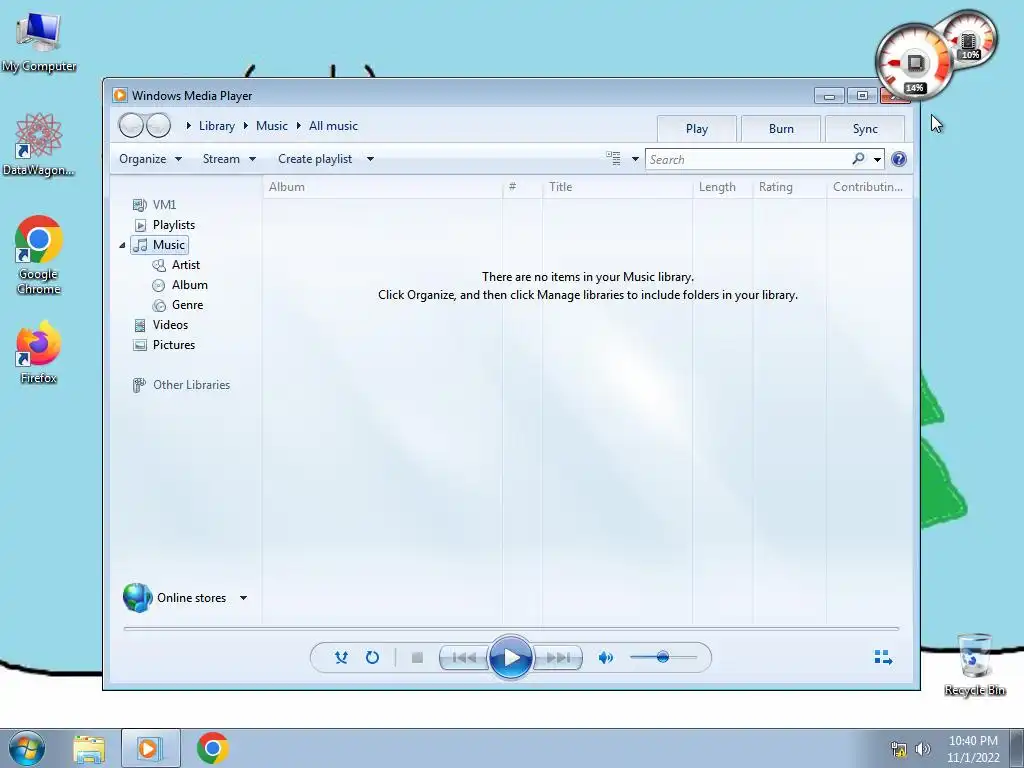Click Library in the breadcrumb
This screenshot has width=1024, height=768.
pos(217,126)
